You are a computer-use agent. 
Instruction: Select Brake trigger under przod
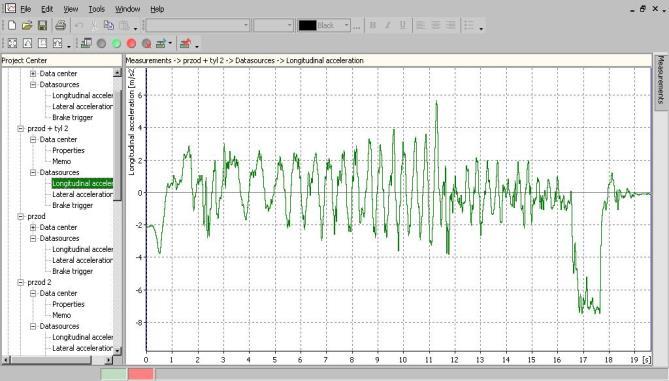click(x=73, y=271)
